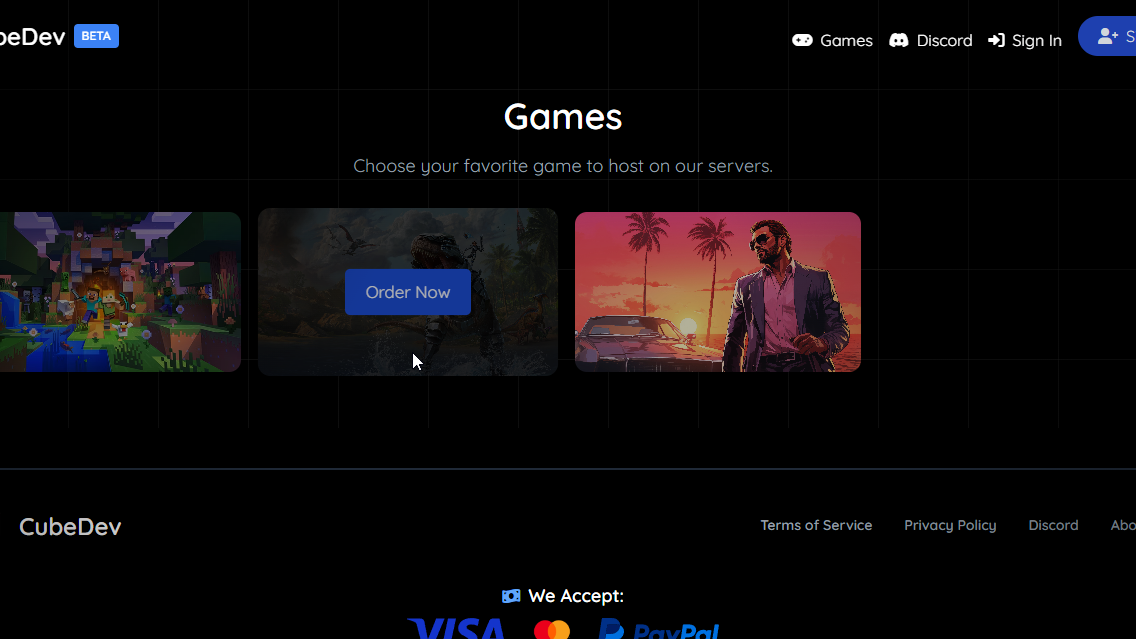Click the PayPal logo
Viewport: 1136px width, 639px height.
point(659,629)
